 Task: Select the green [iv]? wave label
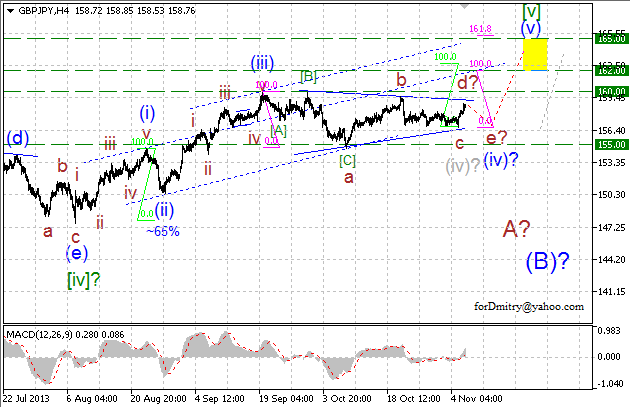[84, 280]
